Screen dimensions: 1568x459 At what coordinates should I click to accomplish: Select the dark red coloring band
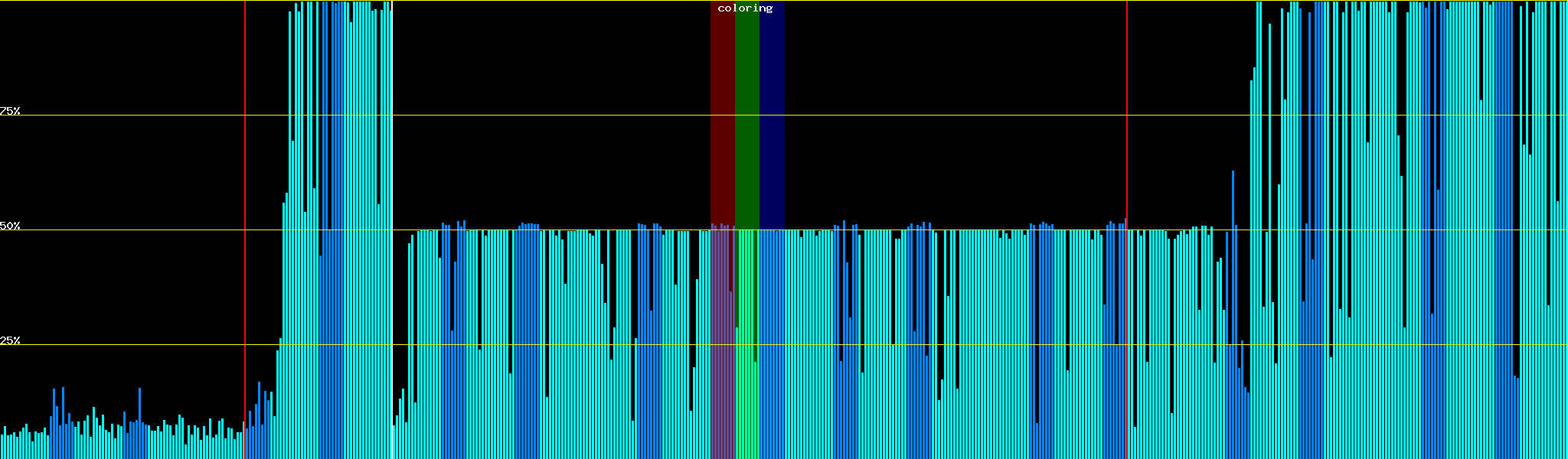(722, 115)
